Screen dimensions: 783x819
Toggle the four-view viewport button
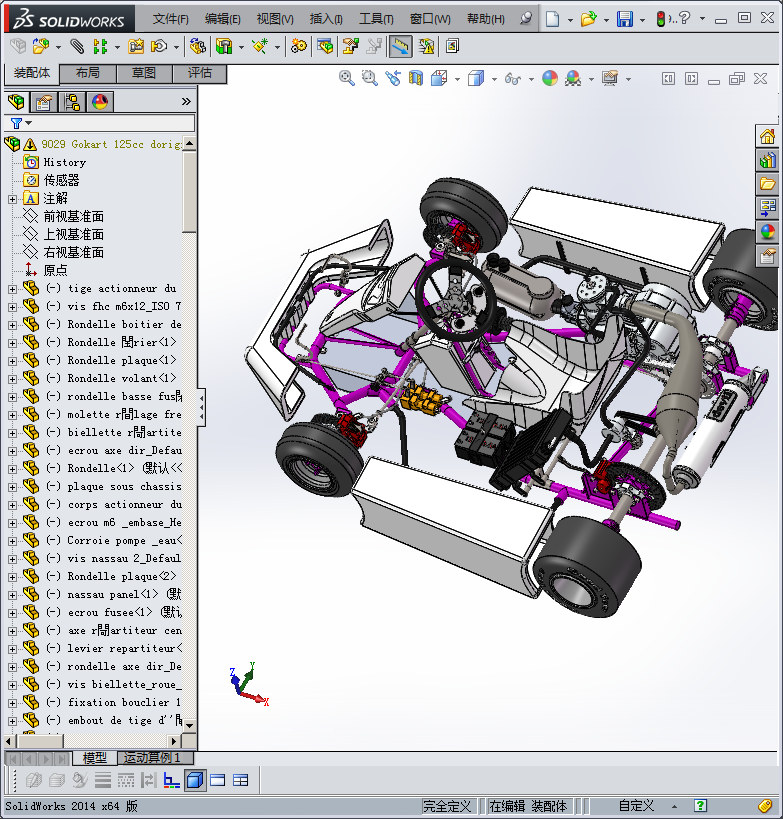point(240,780)
